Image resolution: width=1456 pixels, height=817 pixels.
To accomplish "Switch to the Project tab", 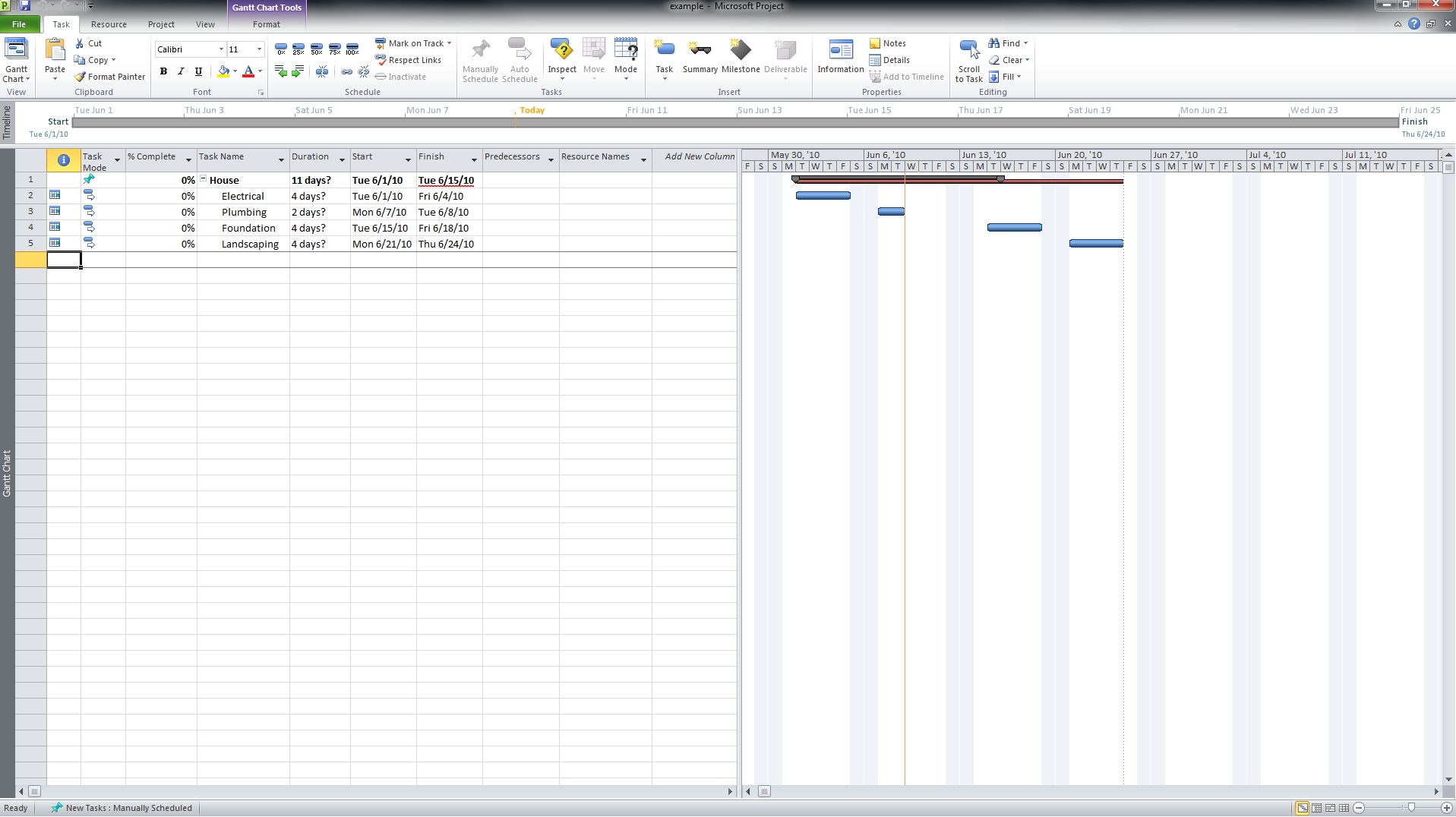I will (161, 24).
